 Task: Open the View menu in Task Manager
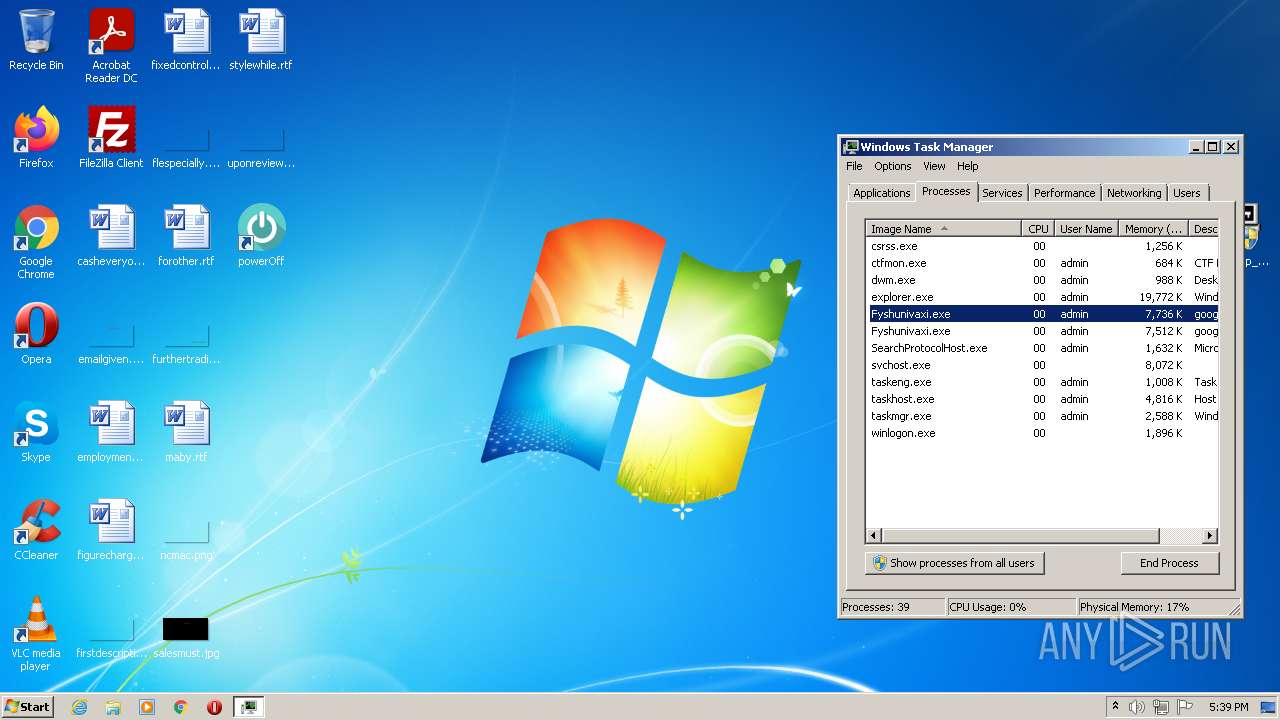934,166
